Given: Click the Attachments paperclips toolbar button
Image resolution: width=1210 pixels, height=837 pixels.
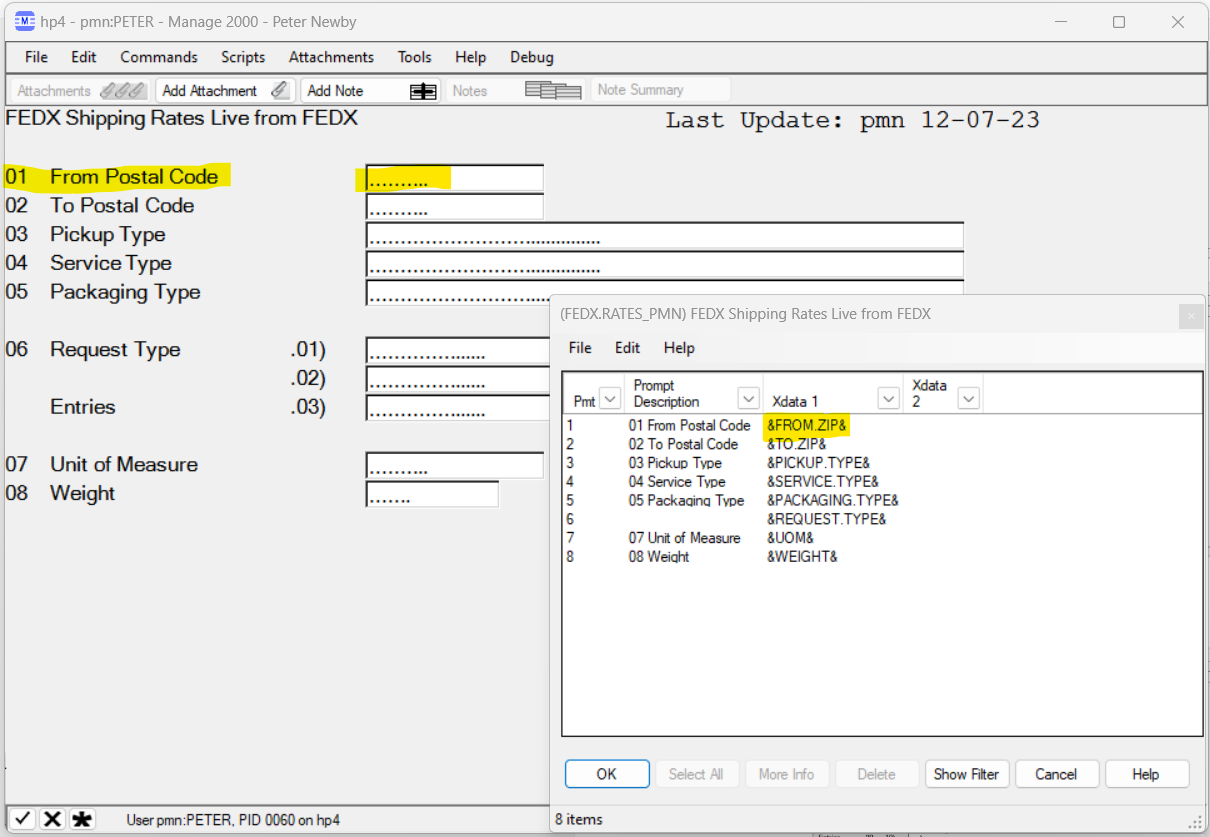Looking at the screenshot, I should pos(81,90).
